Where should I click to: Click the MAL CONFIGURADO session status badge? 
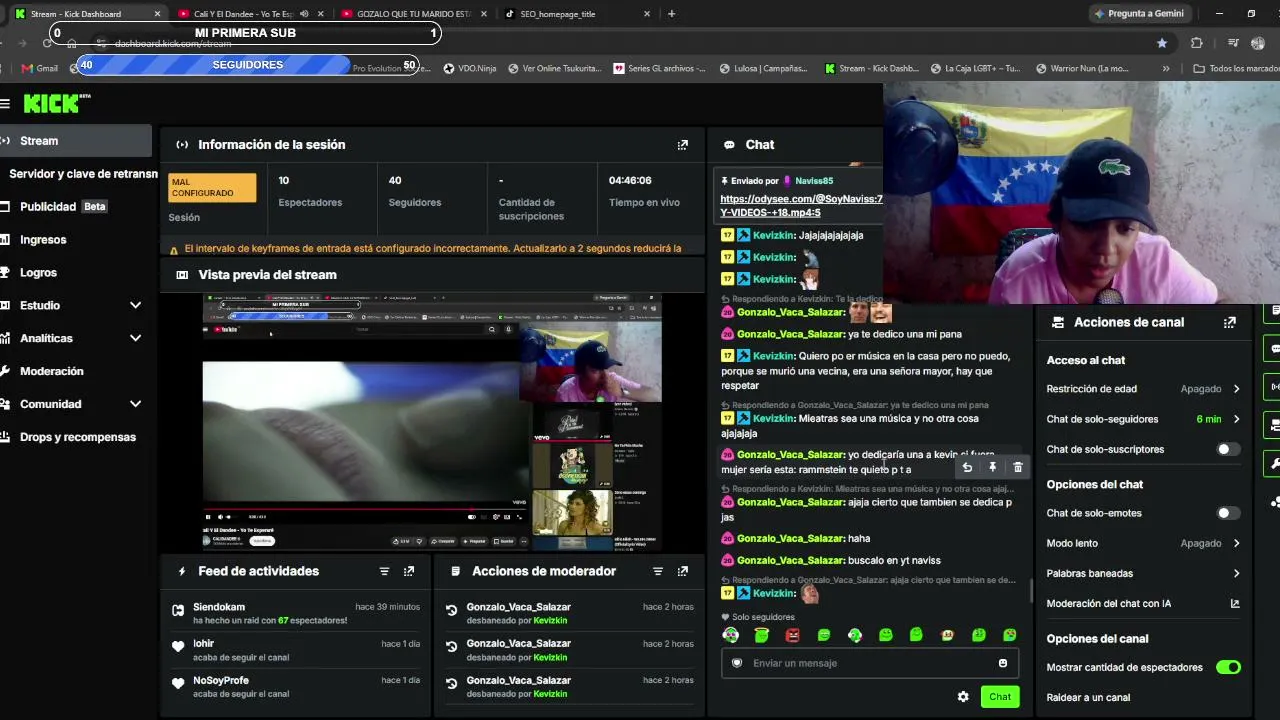[x=212, y=188]
